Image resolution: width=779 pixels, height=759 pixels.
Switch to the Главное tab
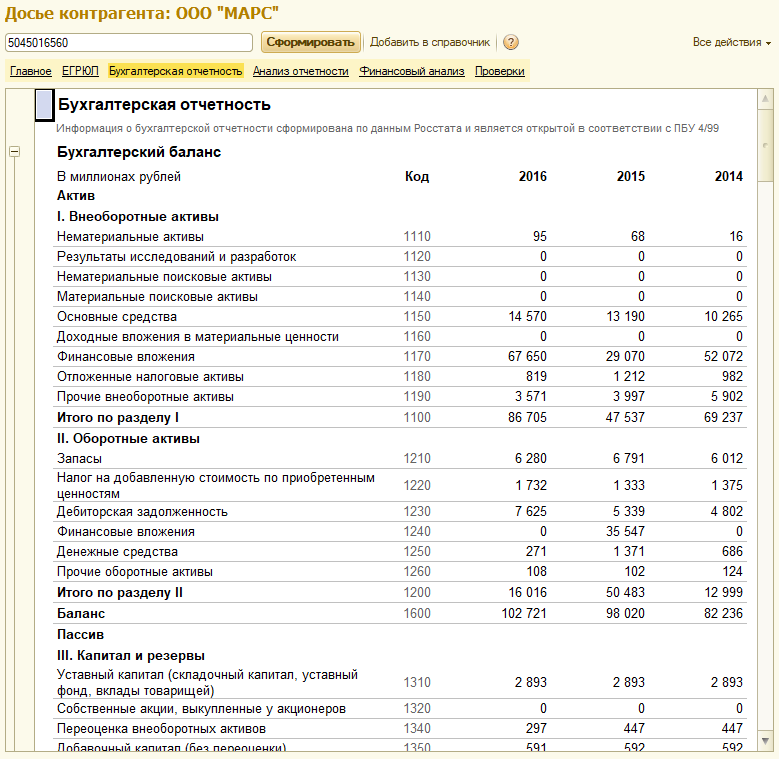click(x=31, y=71)
